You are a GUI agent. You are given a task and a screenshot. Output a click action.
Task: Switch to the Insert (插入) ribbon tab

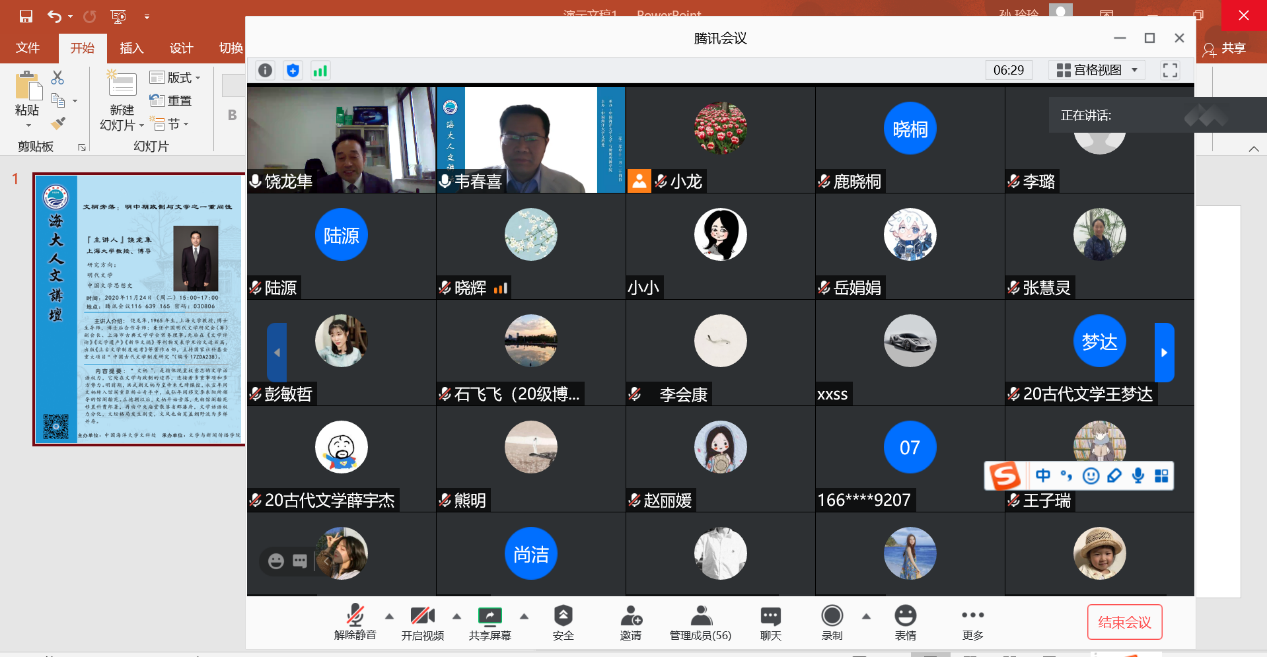point(132,48)
